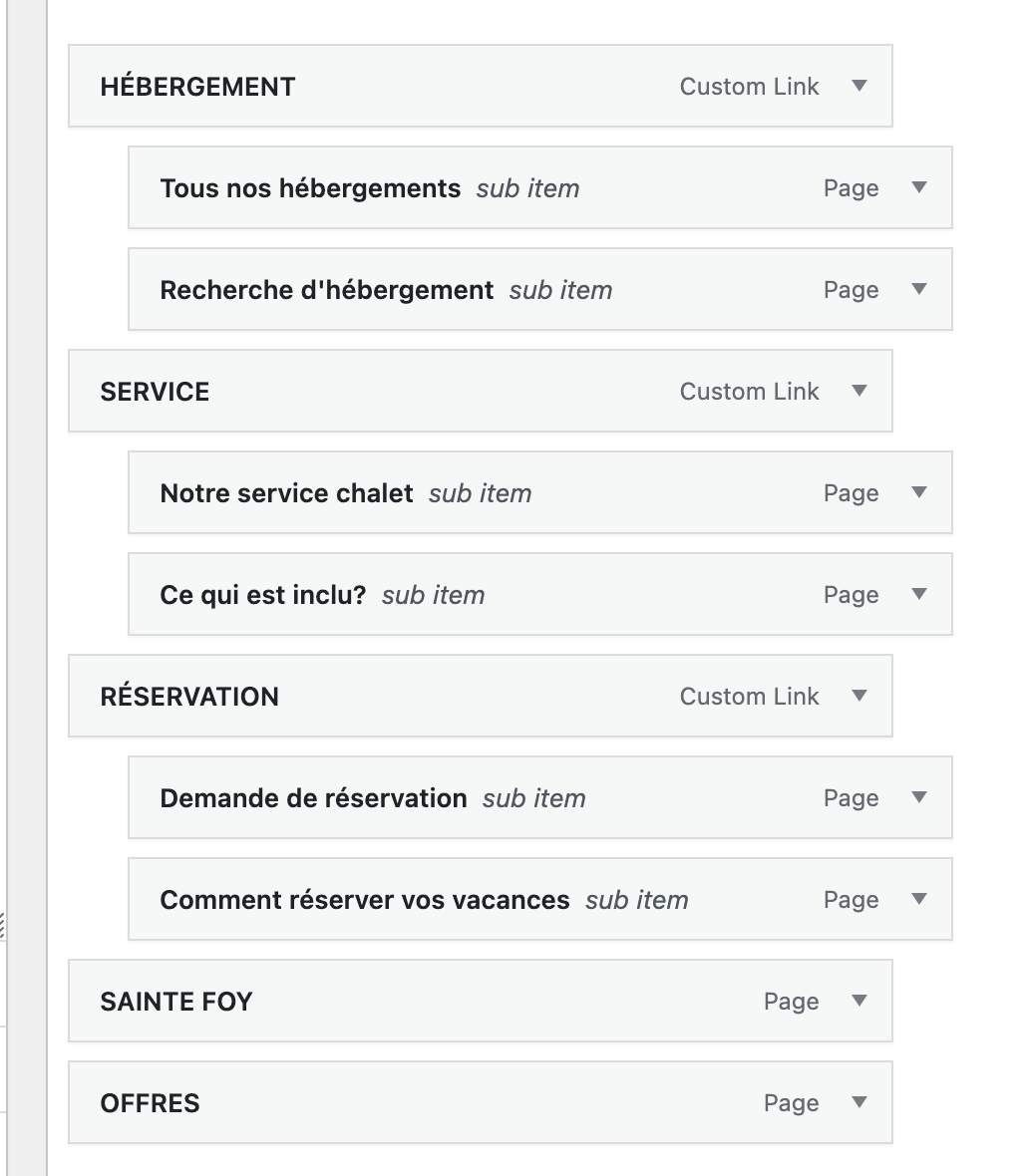This screenshot has height=1176, width=1029.
Task: Click Tous nos hébergements sub item
Action: tap(540, 187)
